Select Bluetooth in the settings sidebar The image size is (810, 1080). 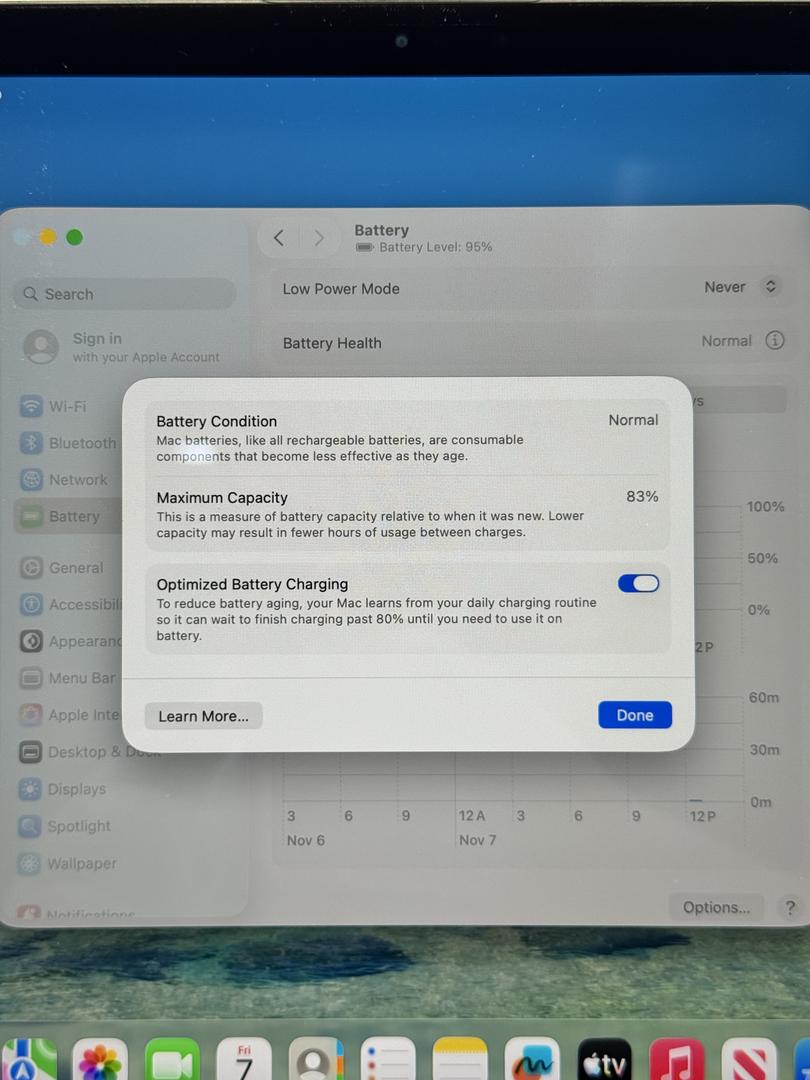69,443
